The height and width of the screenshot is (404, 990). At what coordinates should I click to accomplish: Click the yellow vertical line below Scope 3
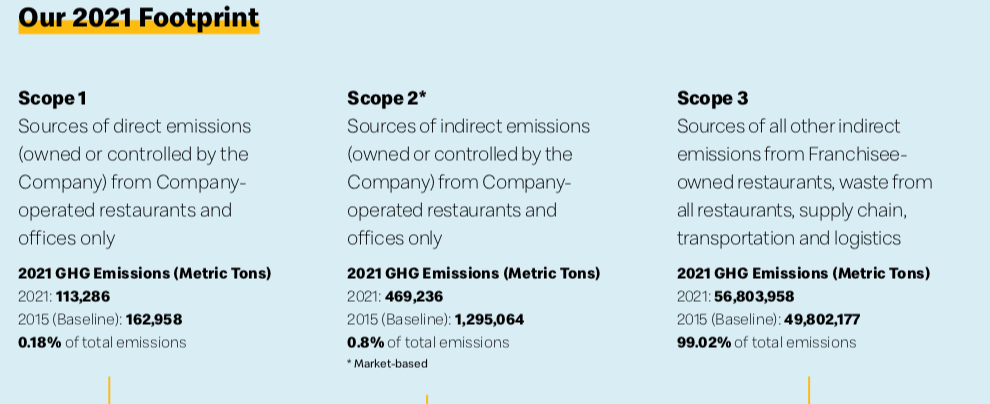tap(809, 390)
